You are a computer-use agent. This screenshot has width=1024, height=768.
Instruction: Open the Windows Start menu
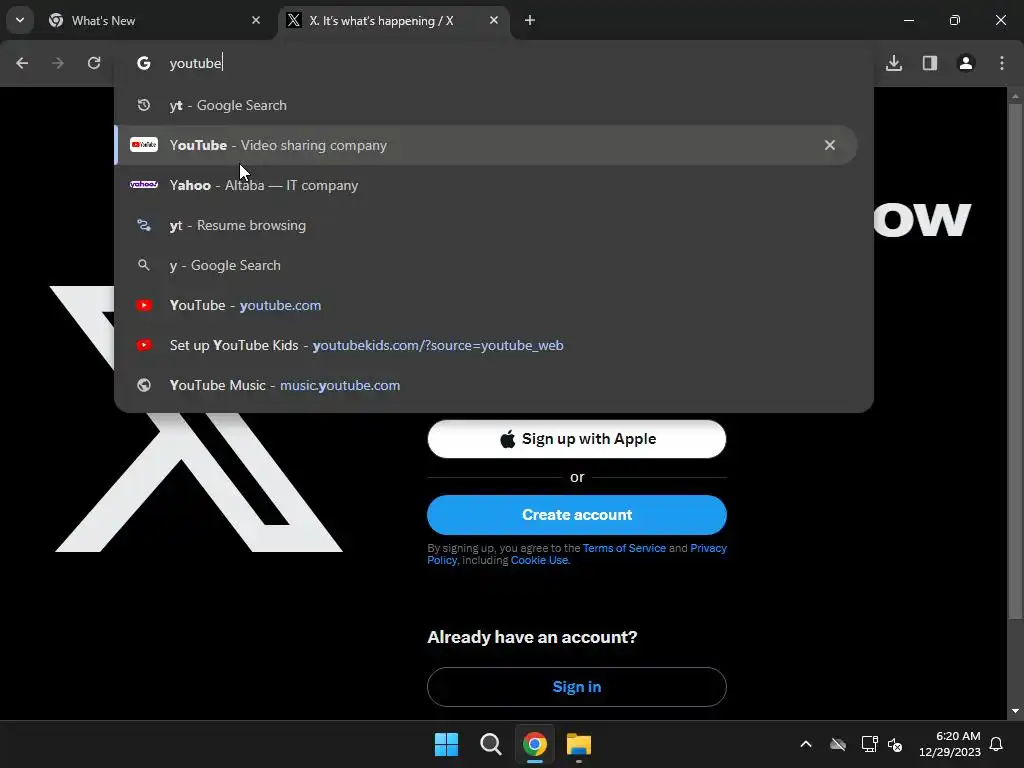point(447,744)
